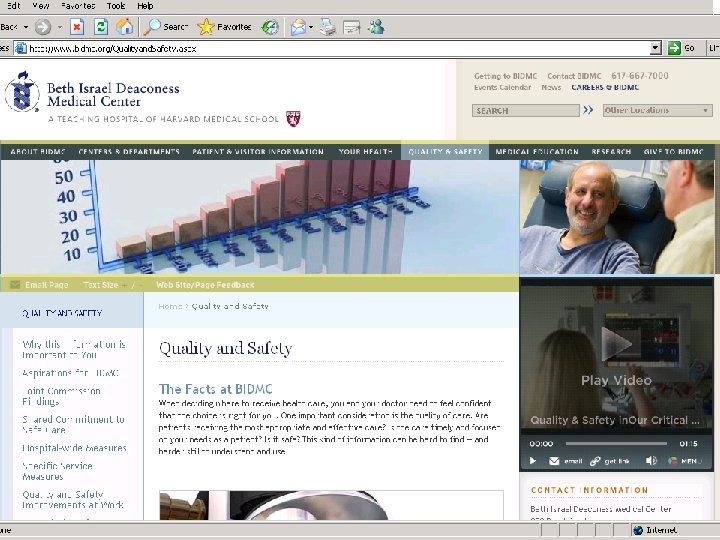Screen dimensions: 720x540
Task: Open the Tools menu
Action: [116, 6]
